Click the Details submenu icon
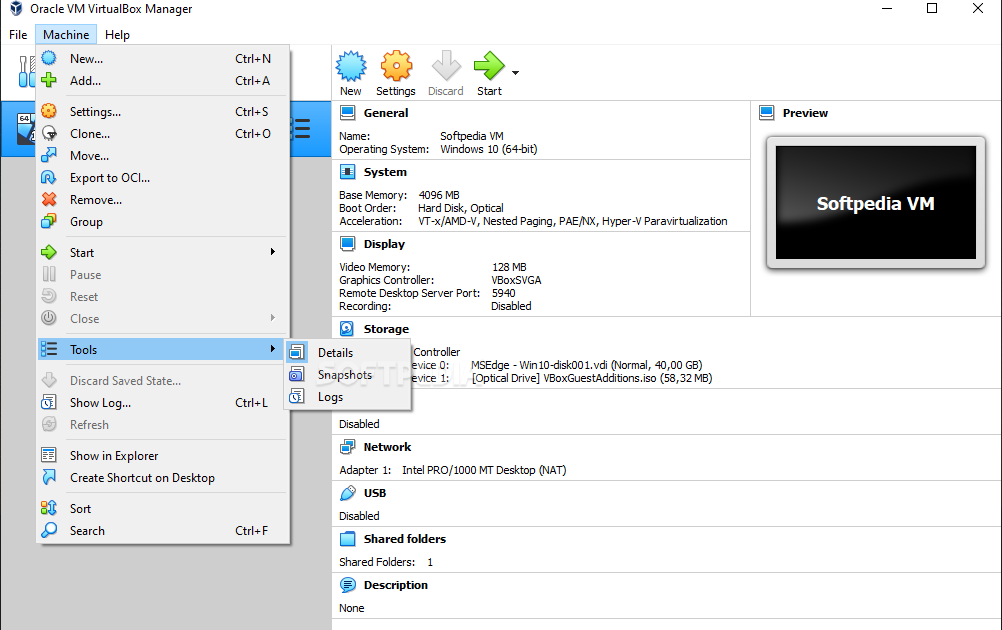 click(297, 352)
